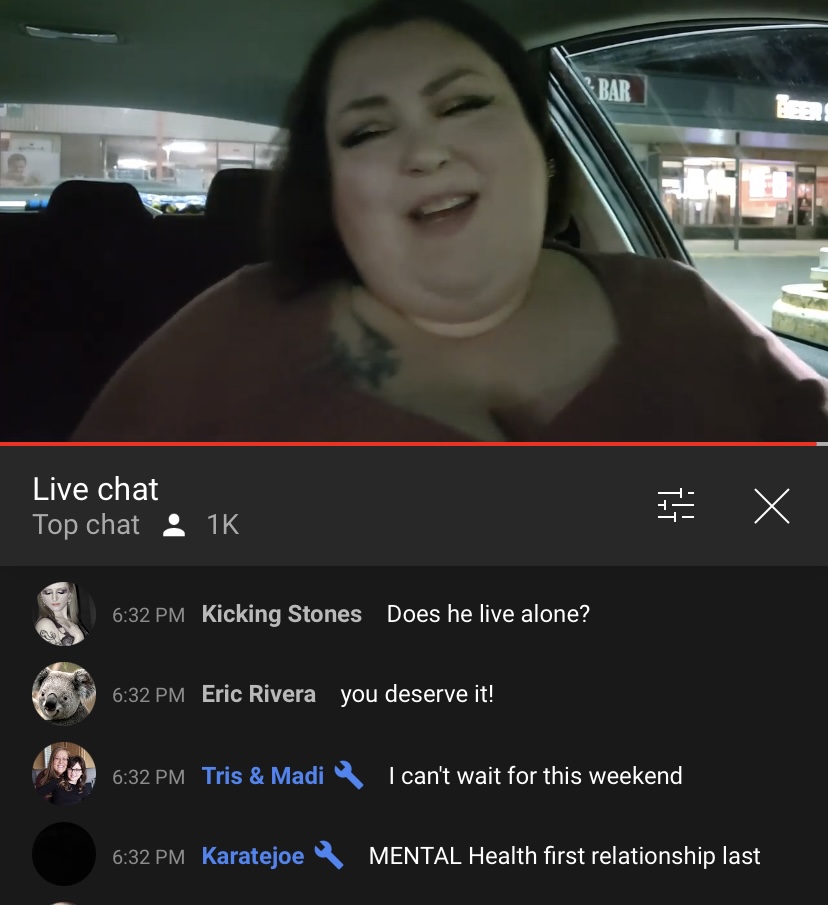Select message 'you deserve it!'
Screen dimensions: 828x905
[x=417, y=694]
